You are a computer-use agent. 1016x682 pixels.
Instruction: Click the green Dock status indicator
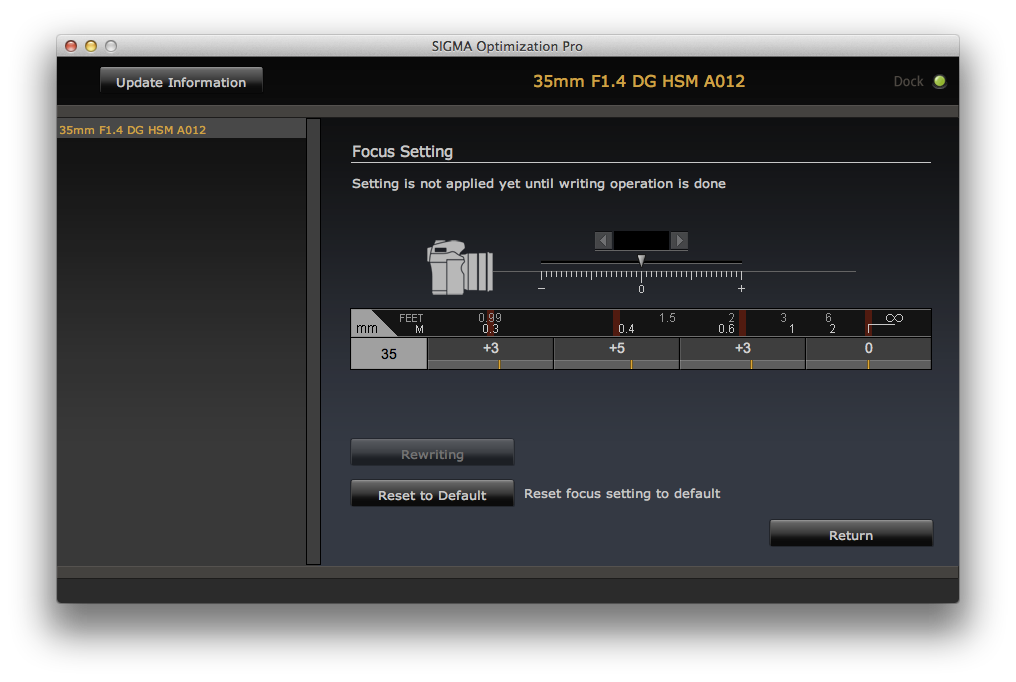939,82
